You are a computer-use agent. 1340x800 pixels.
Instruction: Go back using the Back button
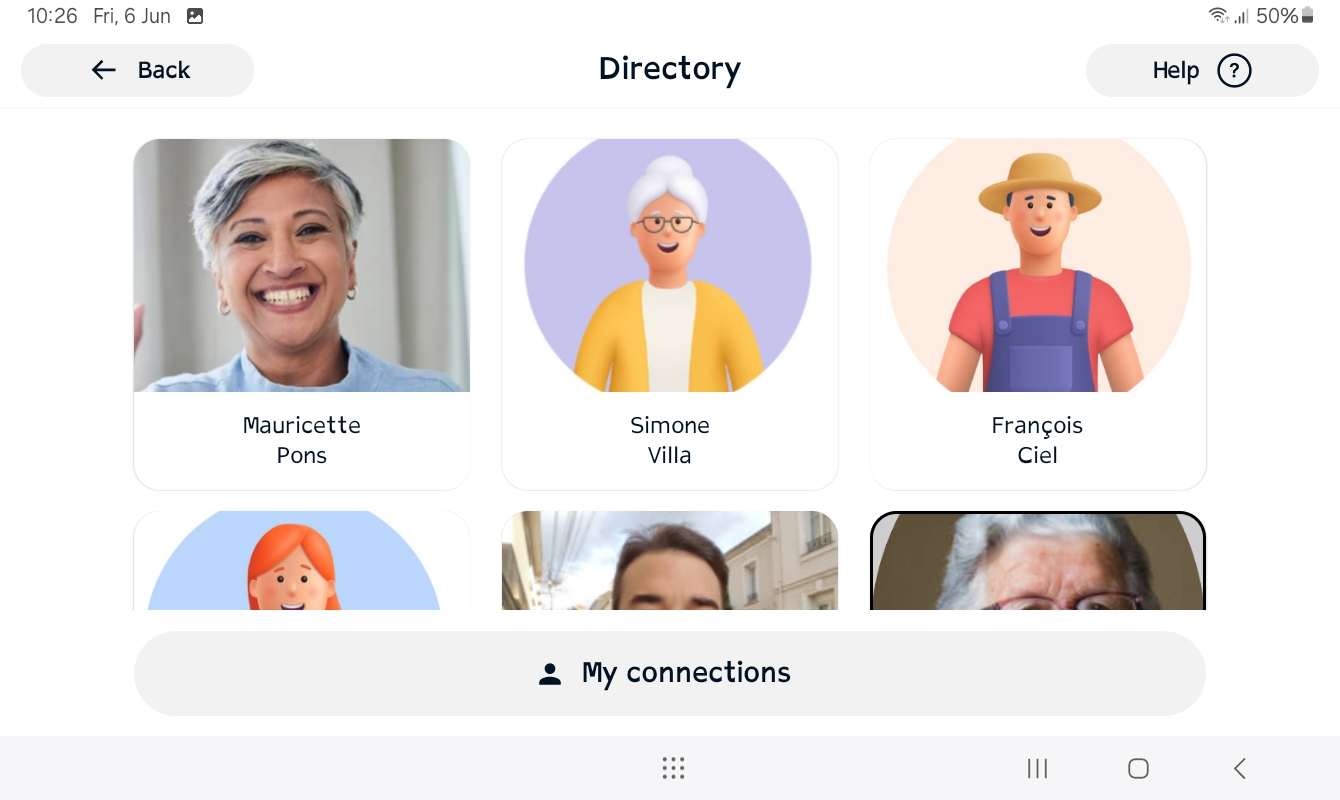[x=137, y=70]
